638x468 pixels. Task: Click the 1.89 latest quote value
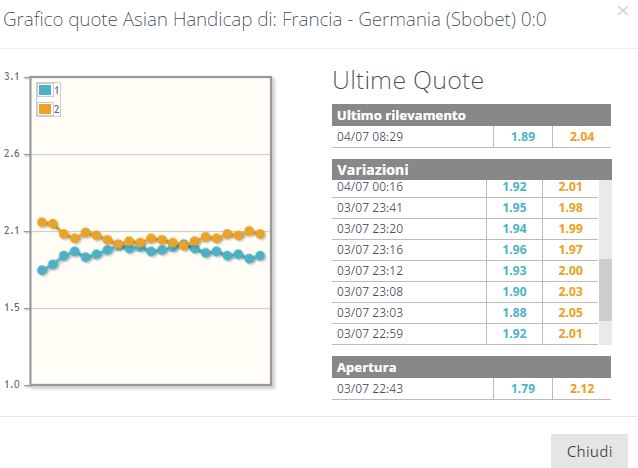(x=523, y=137)
